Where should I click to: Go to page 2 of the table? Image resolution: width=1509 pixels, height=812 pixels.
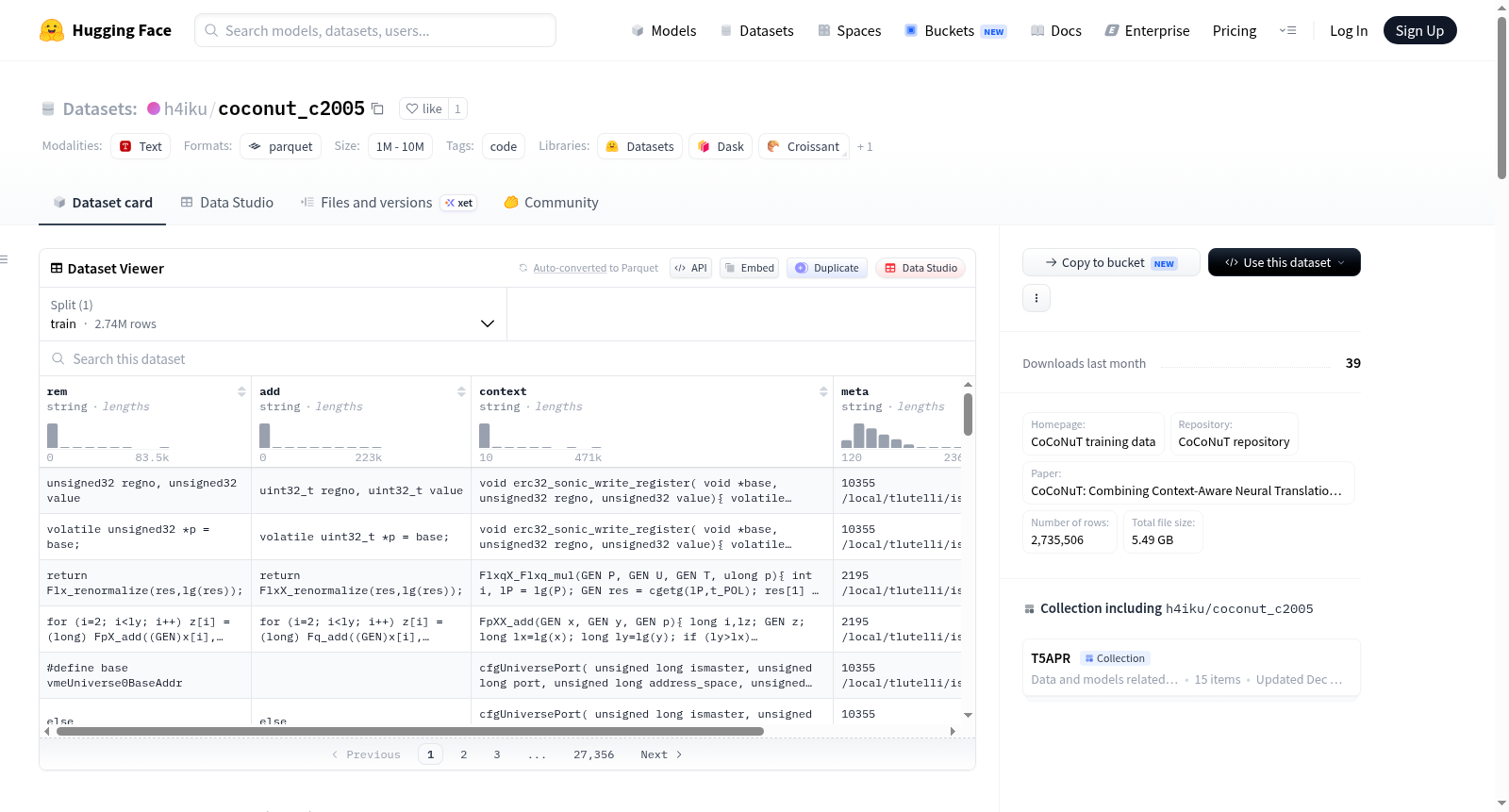(x=464, y=754)
